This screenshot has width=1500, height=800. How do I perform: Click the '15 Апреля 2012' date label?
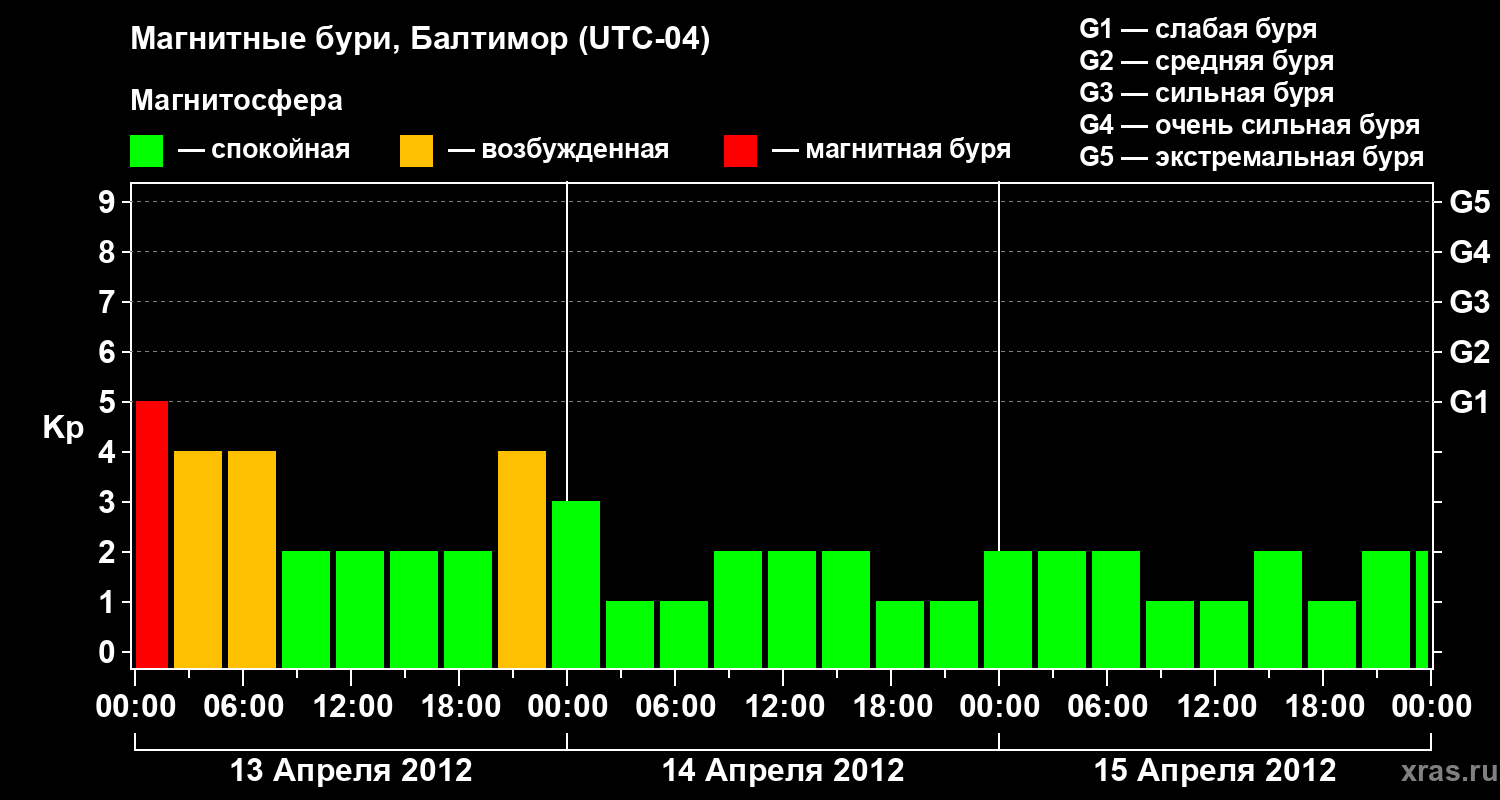click(x=1215, y=771)
